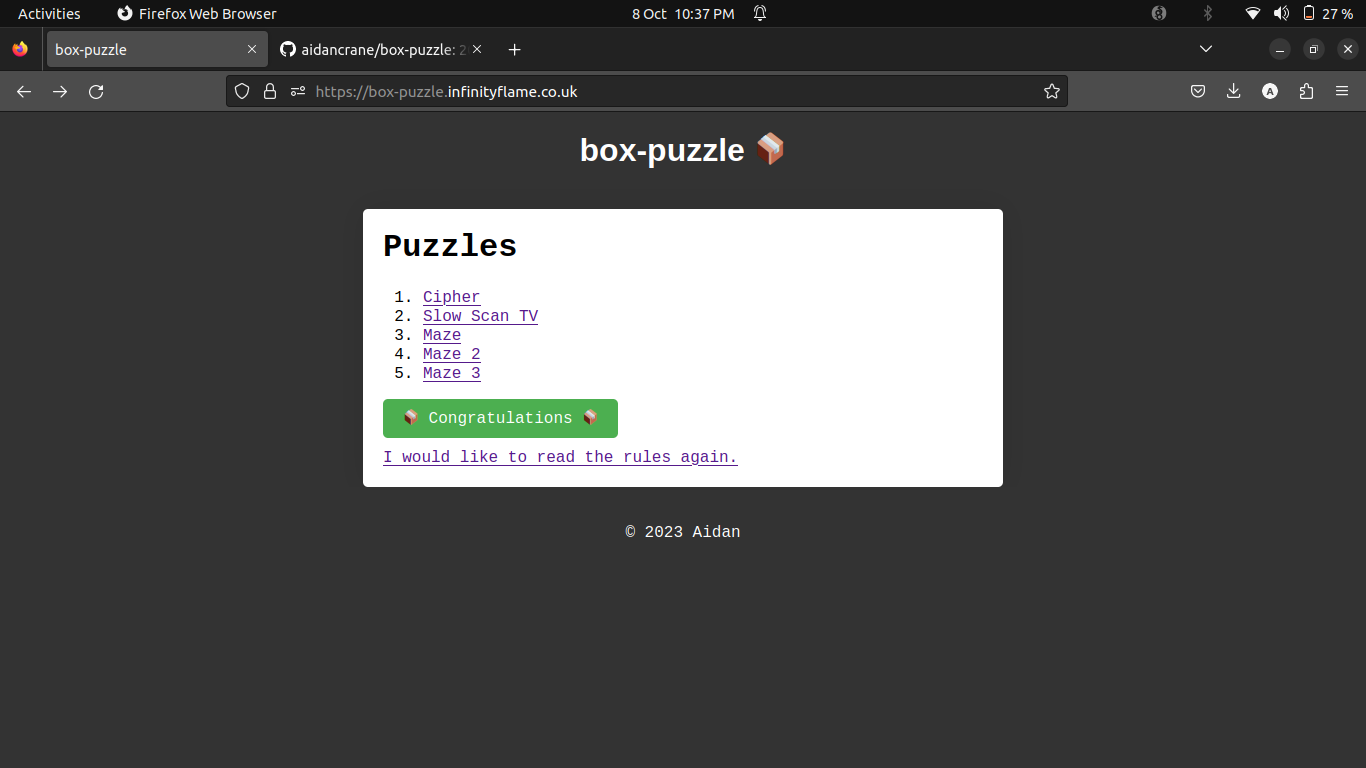Open the Slow Scan TV puzzle
This screenshot has width=1366, height=768.
point(480,316)
